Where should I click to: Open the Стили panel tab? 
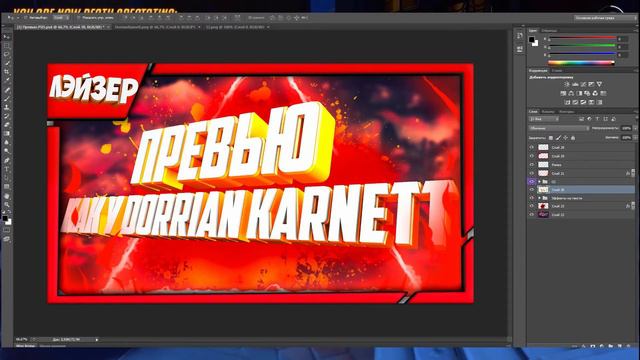pos(557,71)
